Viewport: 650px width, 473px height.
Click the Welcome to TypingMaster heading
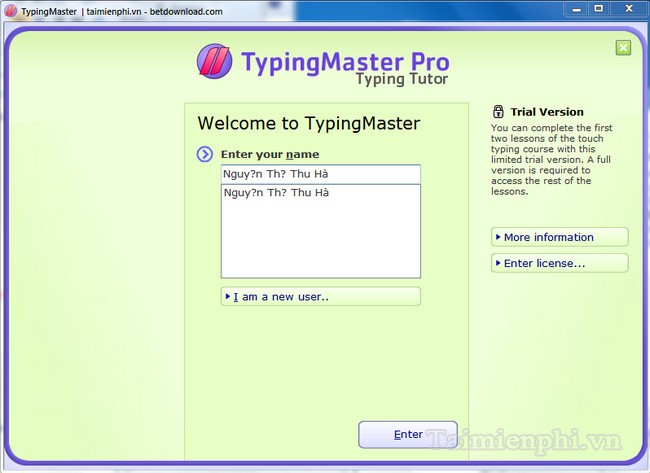tap(309, 124)
